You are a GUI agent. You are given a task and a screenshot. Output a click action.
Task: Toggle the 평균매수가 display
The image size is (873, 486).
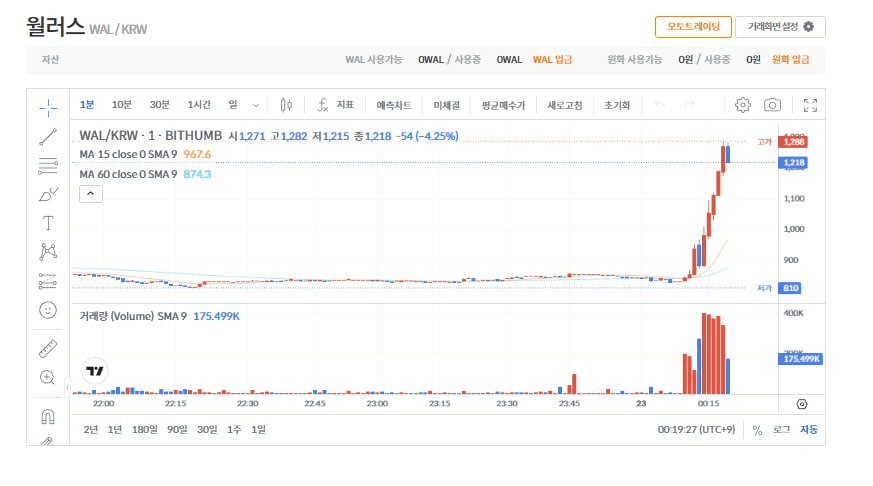pos(503,105)
